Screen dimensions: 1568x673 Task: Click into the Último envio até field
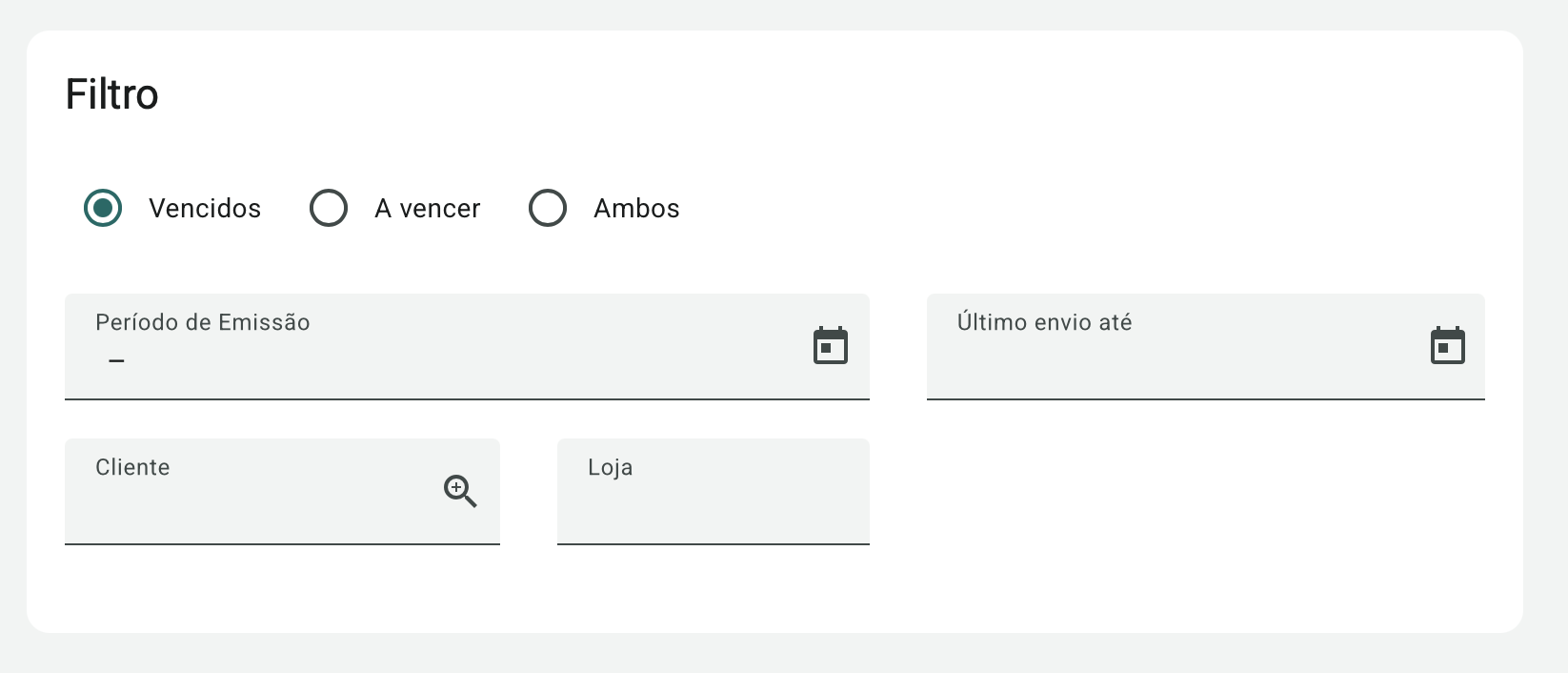pos(1172,362)
